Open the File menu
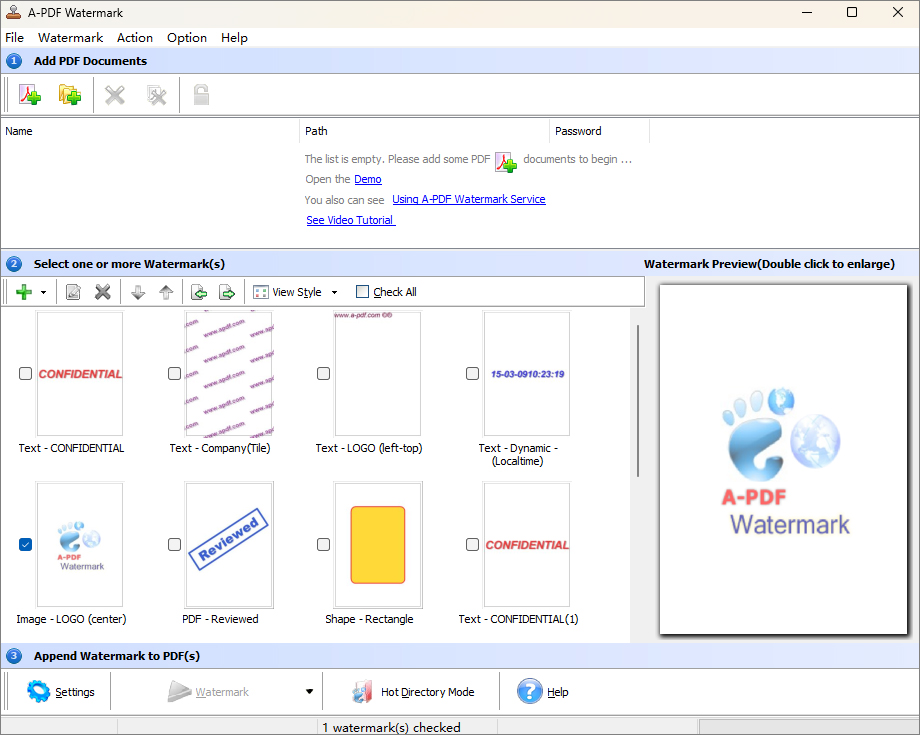Image resolution: width=920 pixels, height=735 pixels. [15, 38]
